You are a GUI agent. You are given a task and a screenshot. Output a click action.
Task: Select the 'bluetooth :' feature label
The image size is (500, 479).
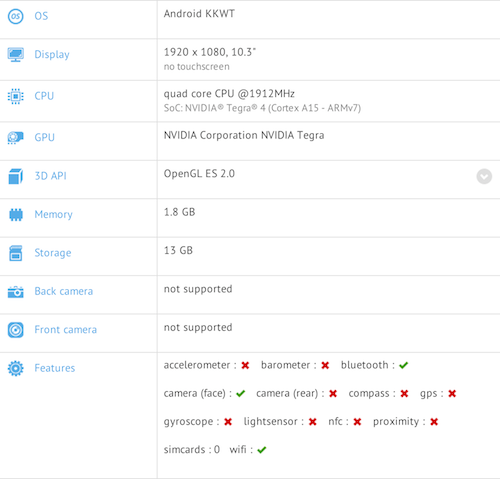(368, 365)
